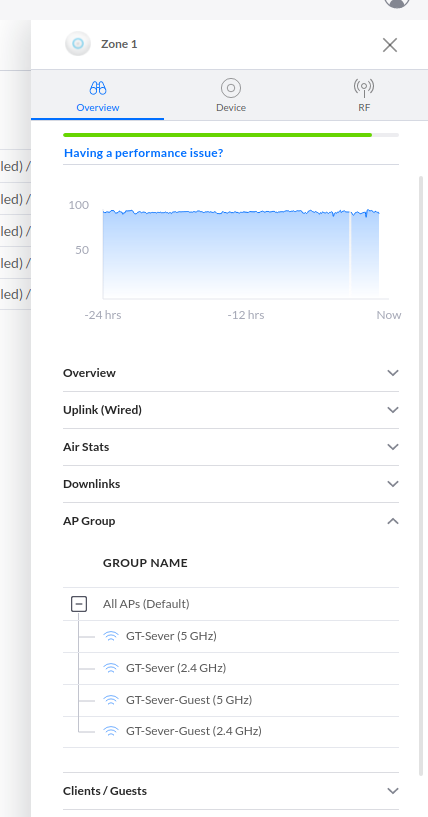Expand the Downlinks section chevron
The image size is (428, 817).
click(x=393, y=484)
